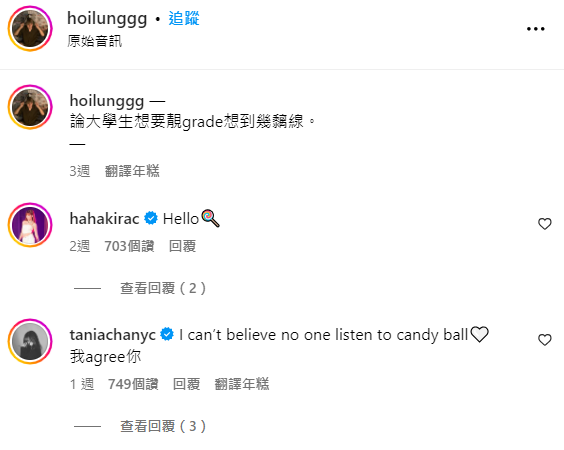Open hoilunggg username in header
This screenshot has height=450, width=564.
[107, 19]
